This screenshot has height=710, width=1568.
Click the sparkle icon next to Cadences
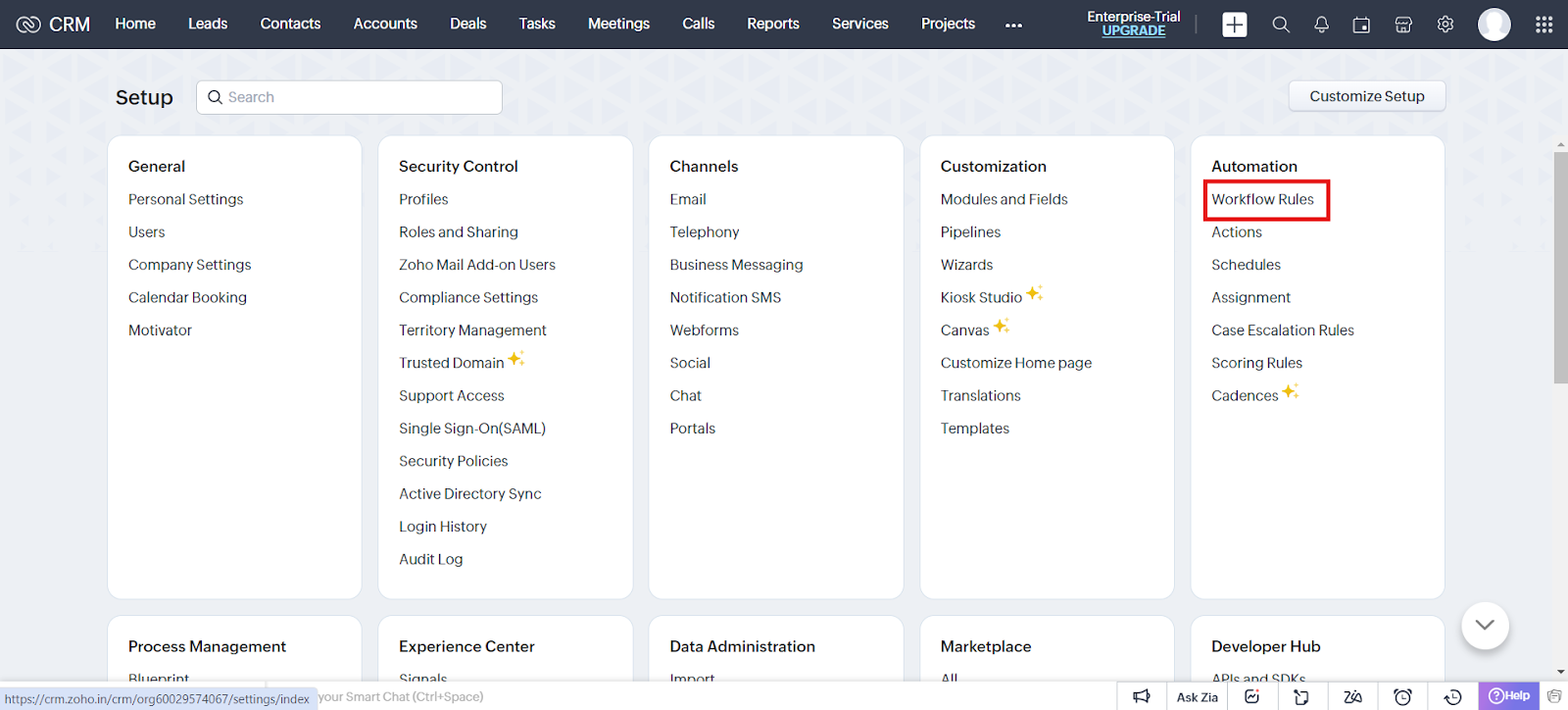pos(1291,391)
